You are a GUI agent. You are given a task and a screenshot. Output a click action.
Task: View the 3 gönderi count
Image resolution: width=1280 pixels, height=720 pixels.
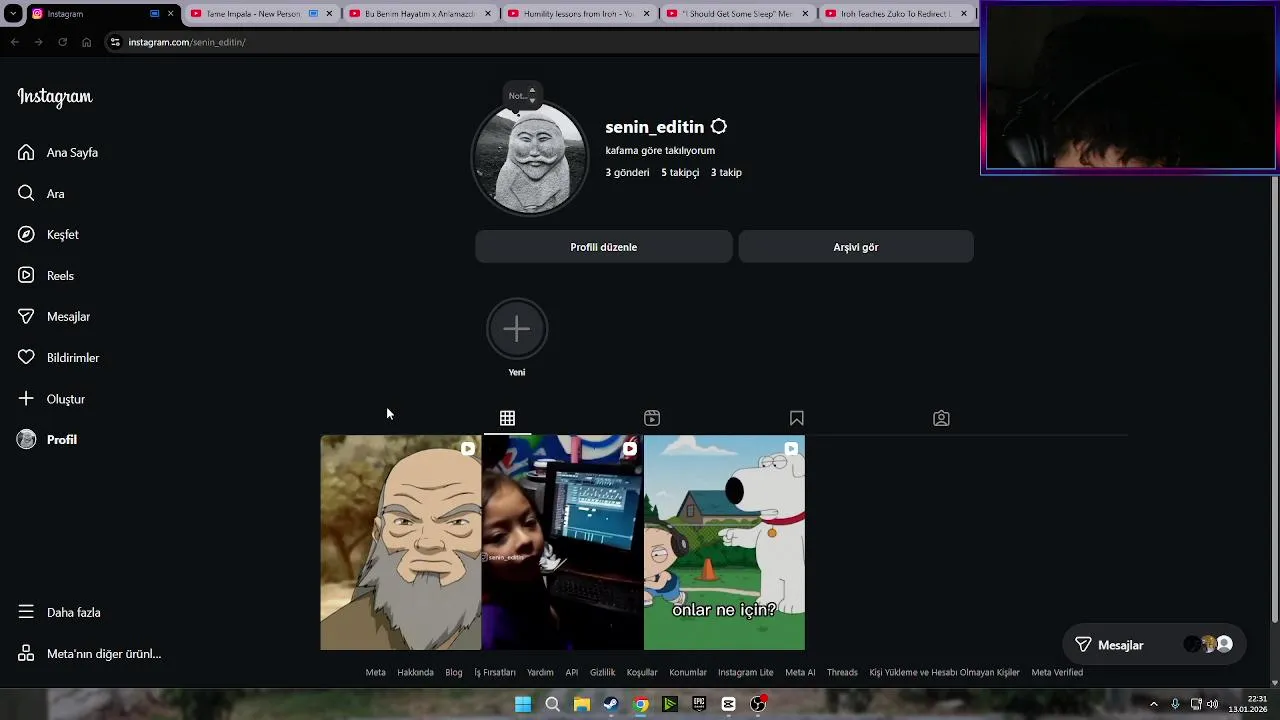tap(627, 172)
